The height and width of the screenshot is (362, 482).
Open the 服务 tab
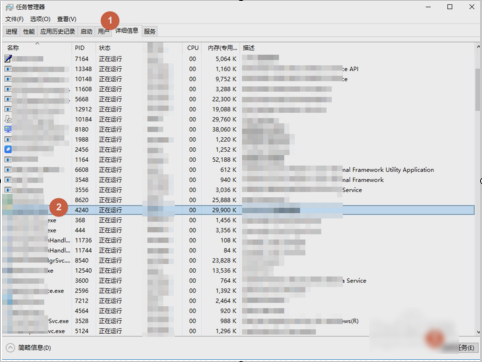[x=150, y=31]
